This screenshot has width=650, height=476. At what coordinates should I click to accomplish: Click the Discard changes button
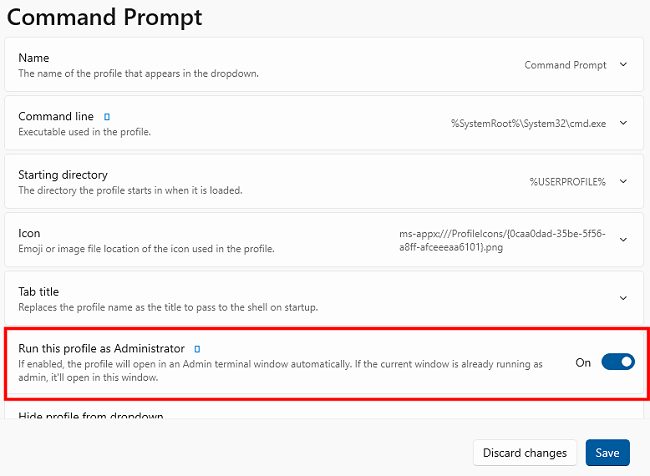click(525, 453)
